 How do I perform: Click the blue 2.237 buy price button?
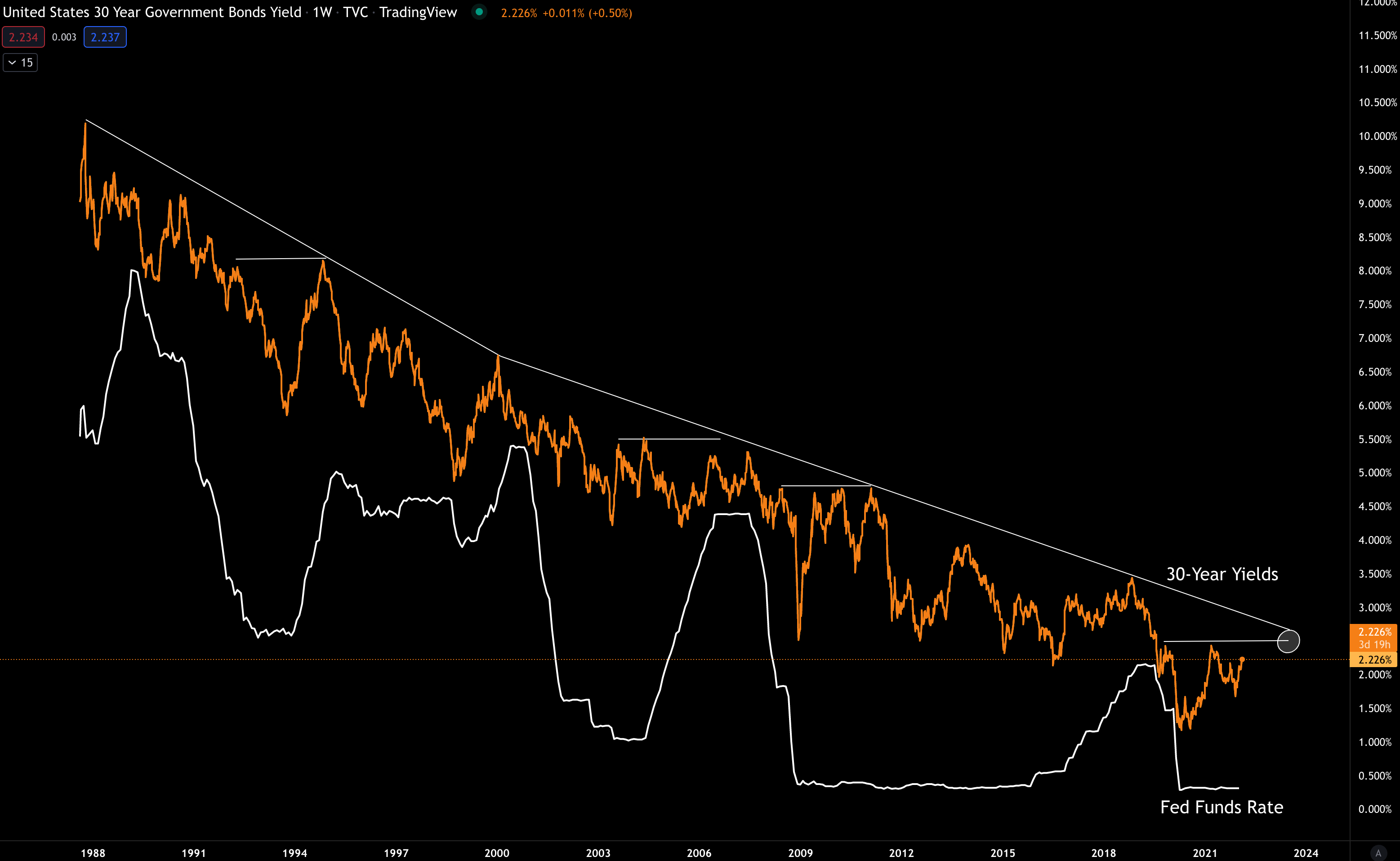pos(105,37)
